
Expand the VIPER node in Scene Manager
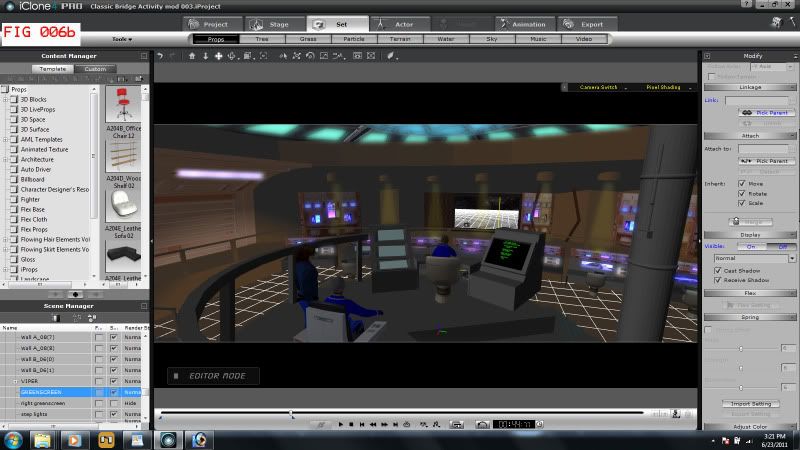[15, 381]
